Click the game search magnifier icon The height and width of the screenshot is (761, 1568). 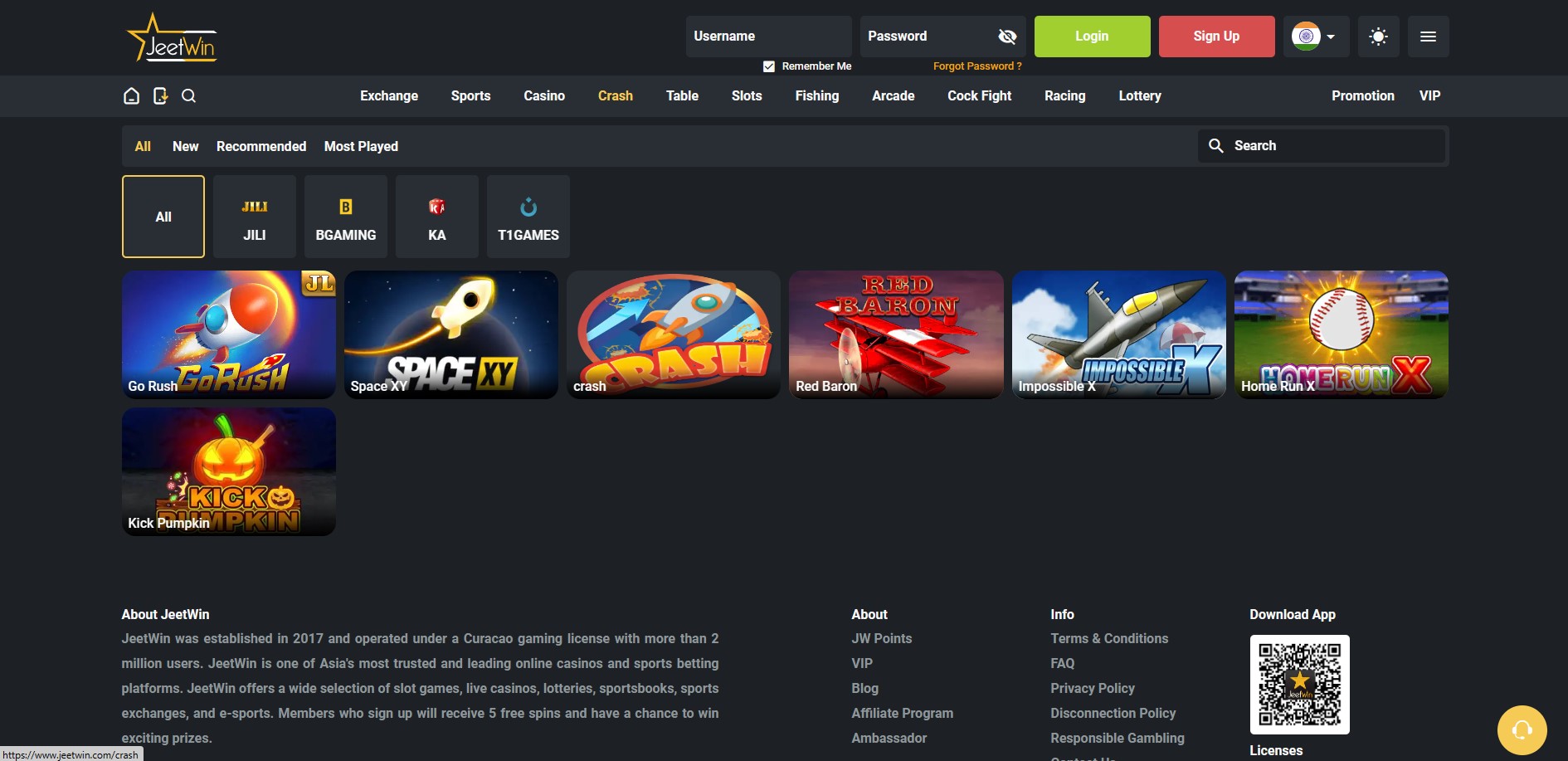point(1216,145)
